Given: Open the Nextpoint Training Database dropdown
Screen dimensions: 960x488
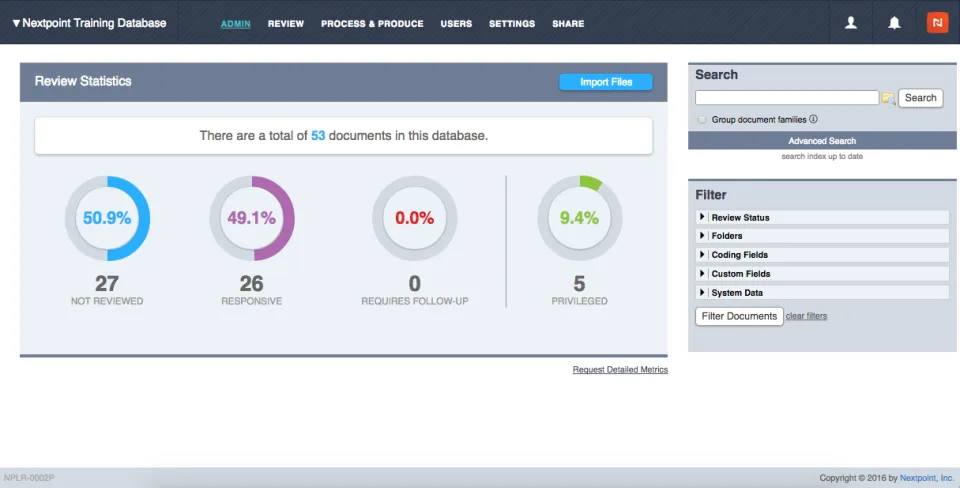Looking at the screenshot, I should pos(89,23).
